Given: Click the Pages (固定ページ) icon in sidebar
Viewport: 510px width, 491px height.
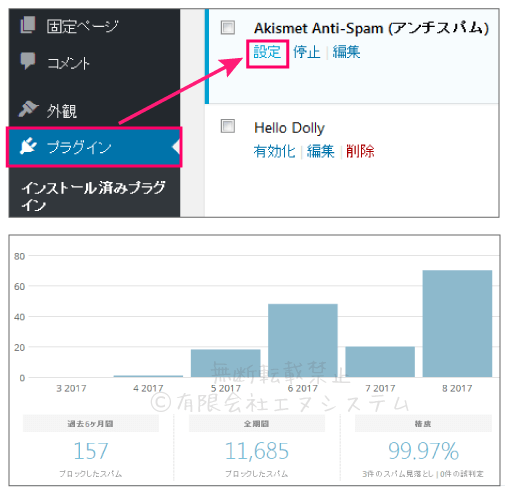Looking at the screenshot, I should tap(28, 25).
